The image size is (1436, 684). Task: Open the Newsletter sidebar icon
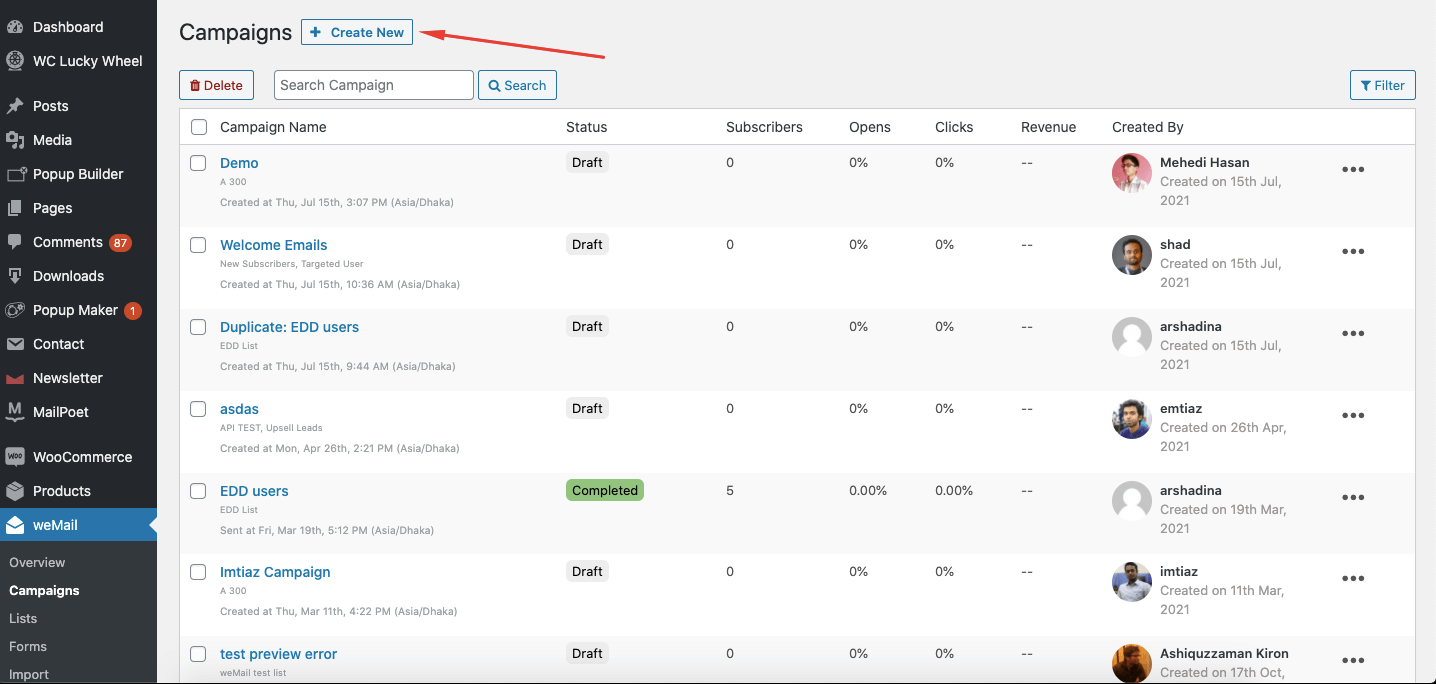(x=15, y=378)
